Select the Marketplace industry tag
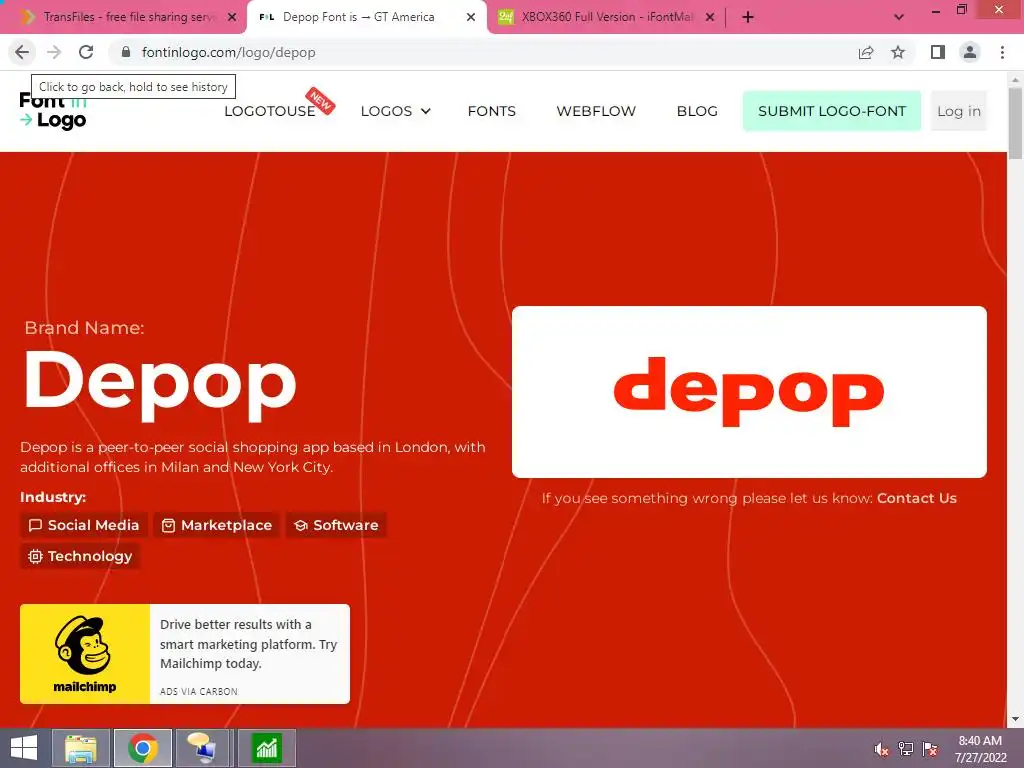1024x768 pixels. pos(217,525)
